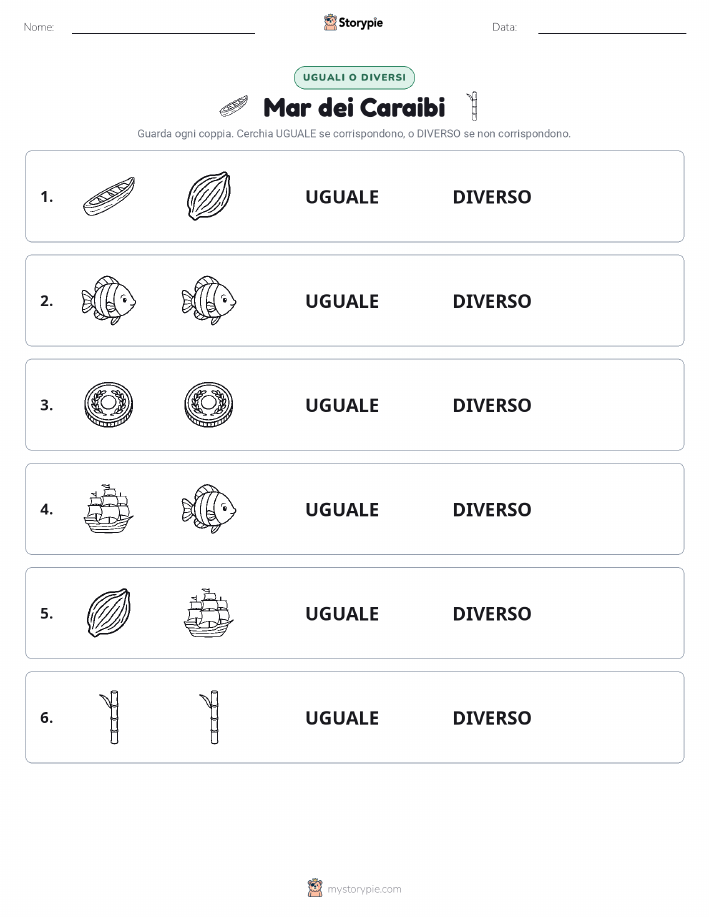
Task: Click the cocoa pod picture in row 5
Action: pos(109,613)
